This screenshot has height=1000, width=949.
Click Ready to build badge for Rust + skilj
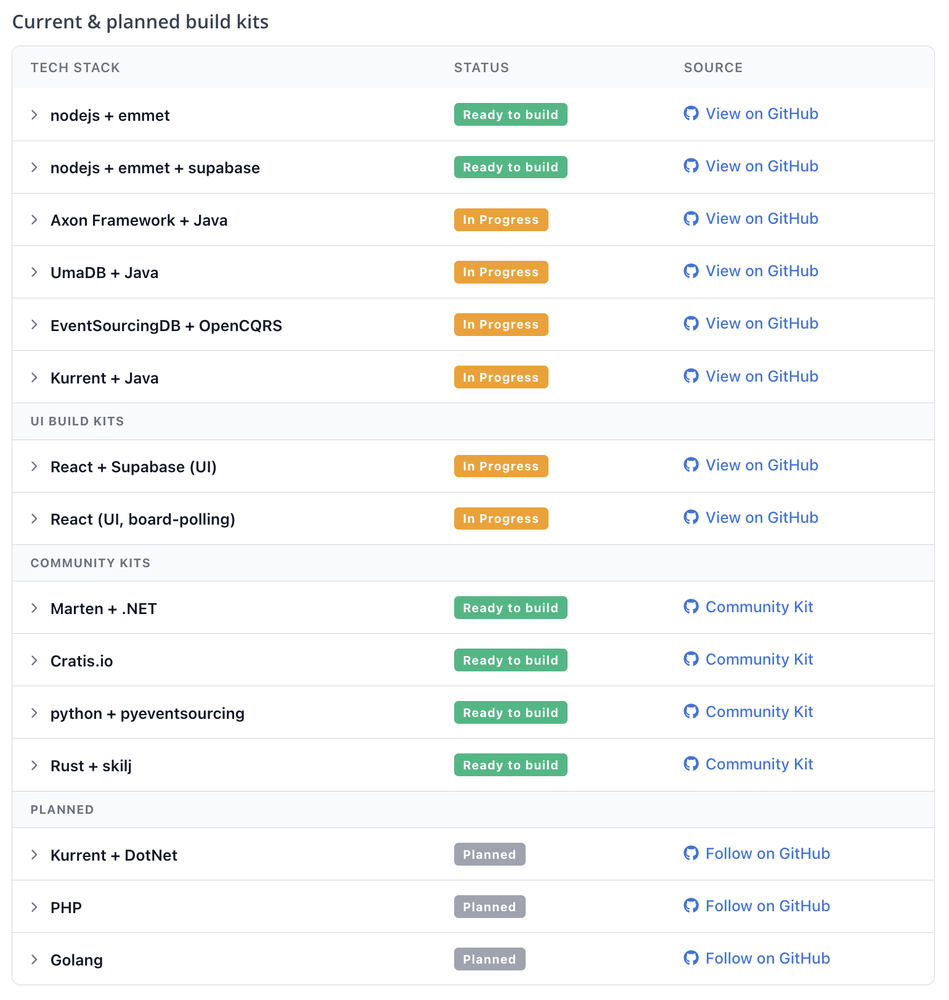click(510, 765)
